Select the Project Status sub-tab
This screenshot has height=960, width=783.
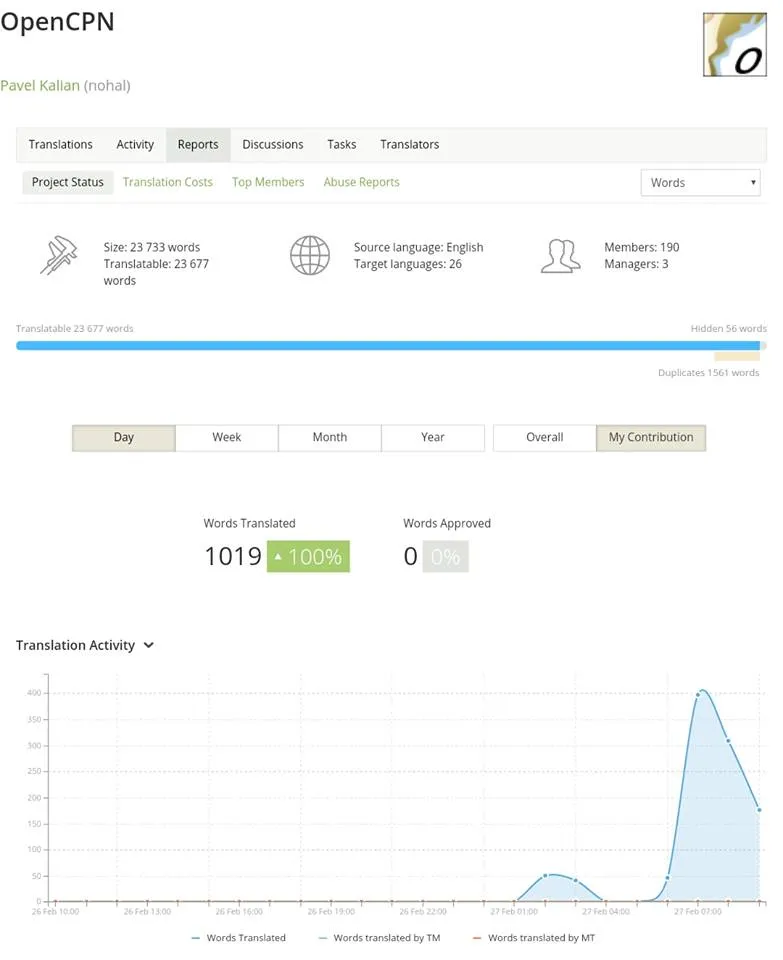coord(68,182)
